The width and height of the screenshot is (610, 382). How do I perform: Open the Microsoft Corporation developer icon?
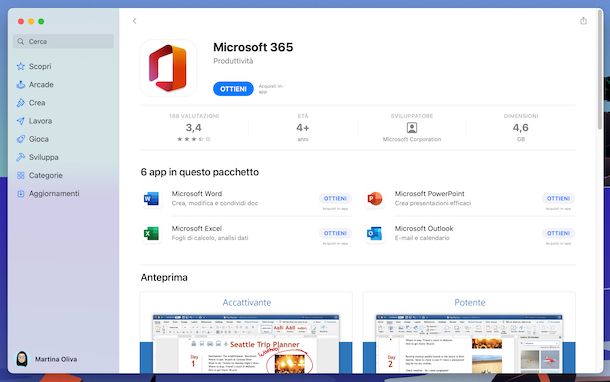coord(412,128)
